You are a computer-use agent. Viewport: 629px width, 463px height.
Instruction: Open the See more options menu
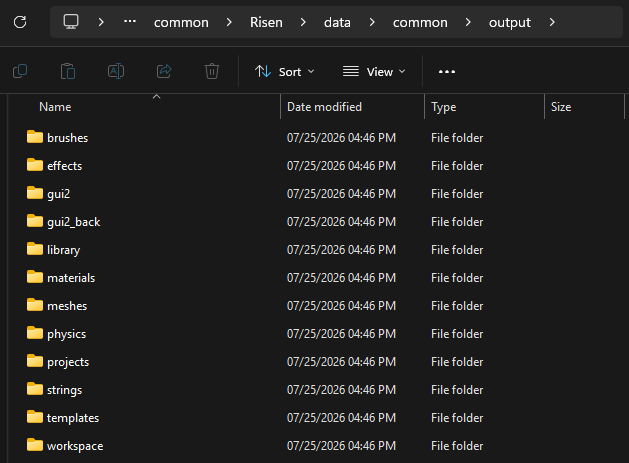[447, 72]
